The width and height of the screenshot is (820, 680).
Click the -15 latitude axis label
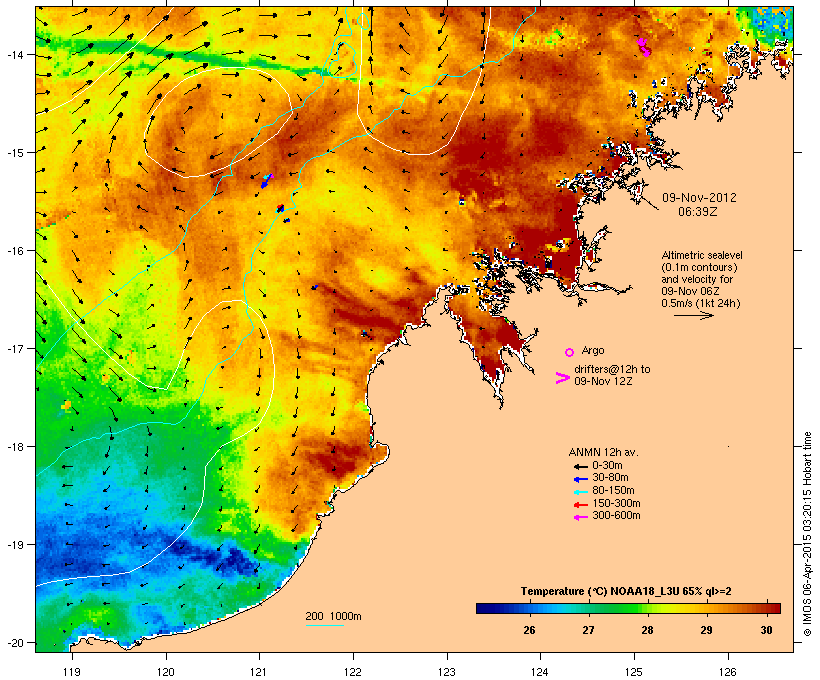click(15, 153)
